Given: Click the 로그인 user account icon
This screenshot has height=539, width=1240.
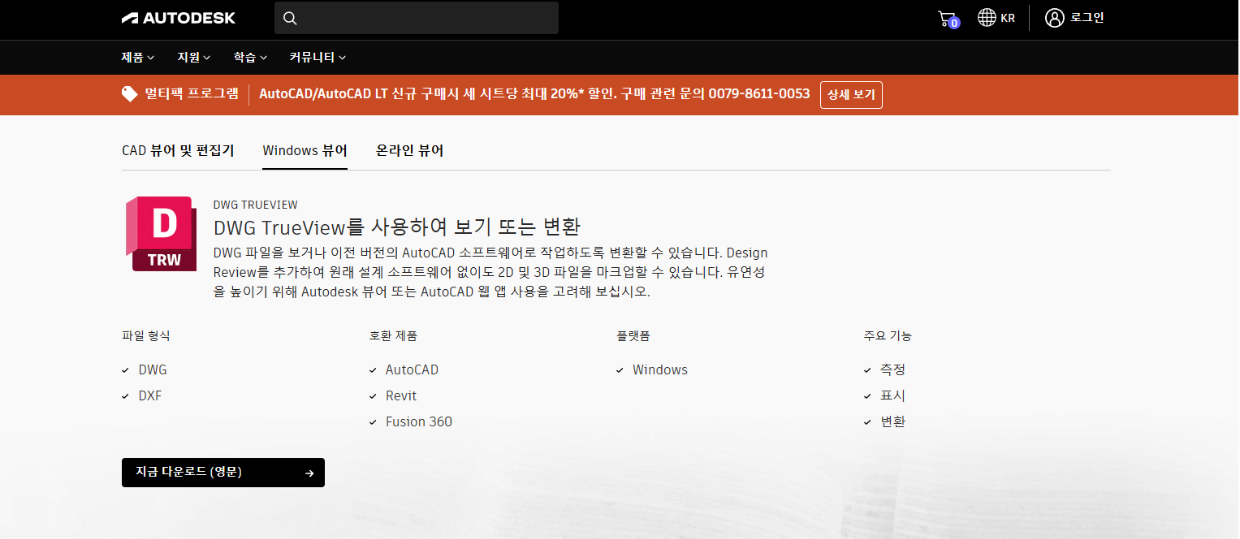Looking at the screenshot, I should click(1054, 18).
